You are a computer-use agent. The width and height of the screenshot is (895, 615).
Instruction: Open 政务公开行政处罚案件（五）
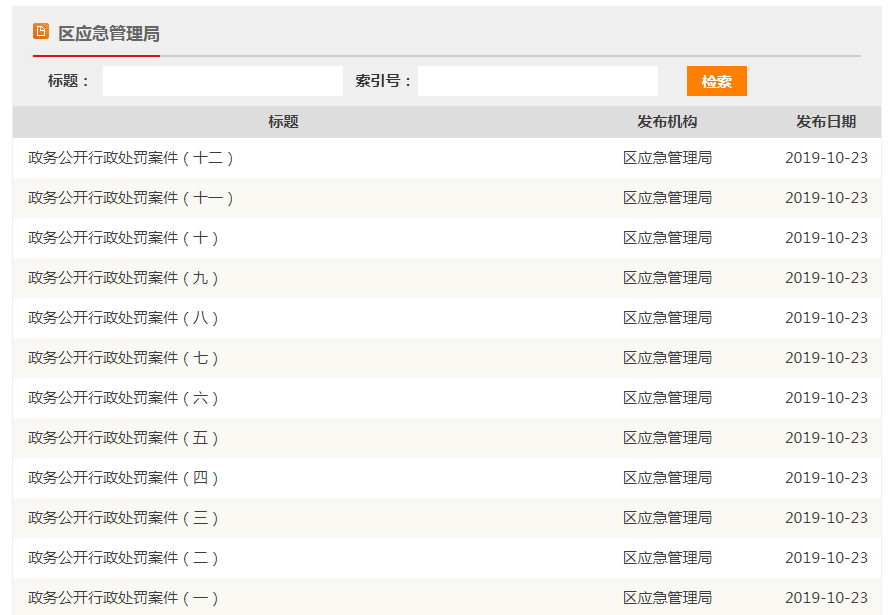click(x=123, y=437)
